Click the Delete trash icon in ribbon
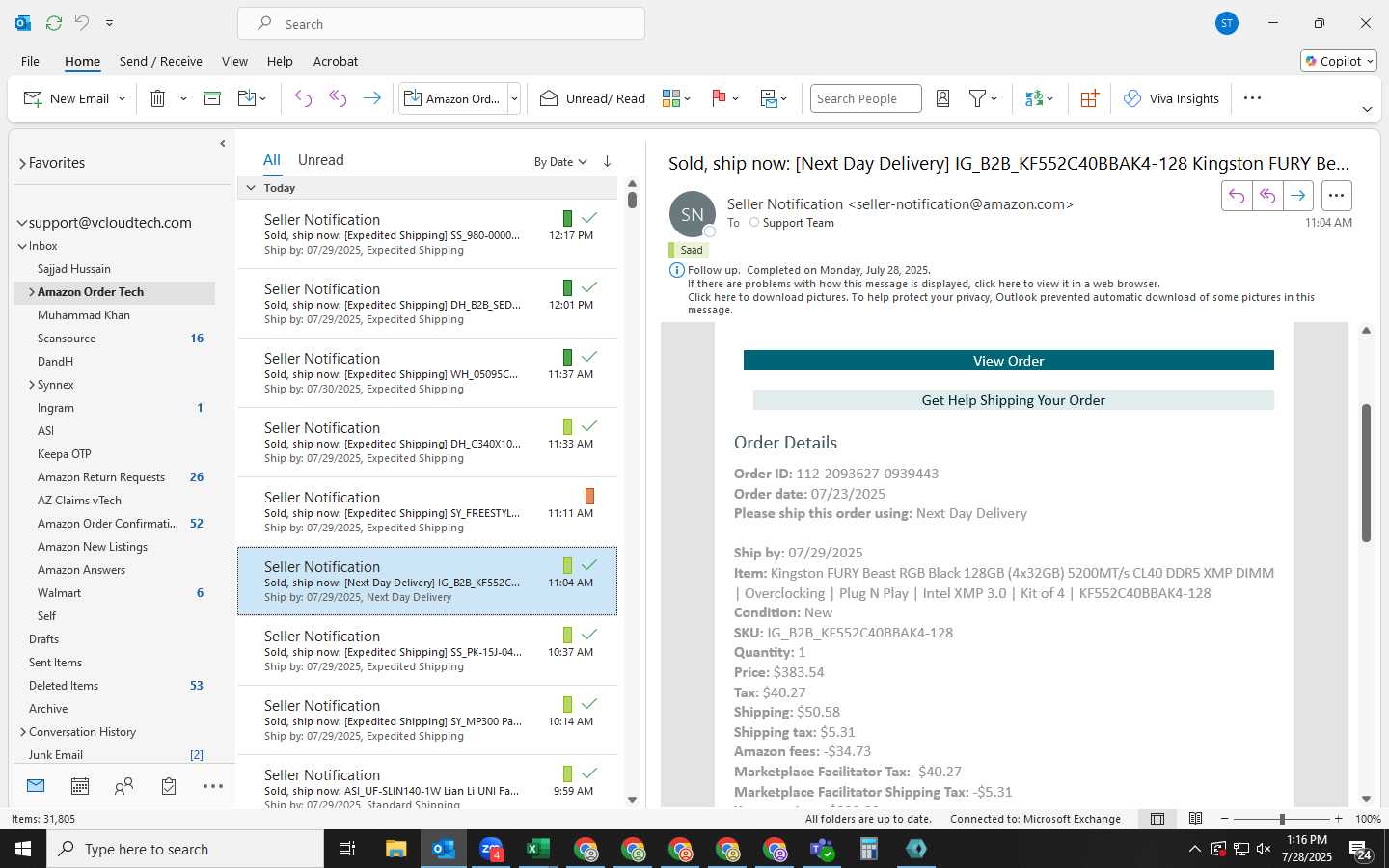 click(x=158, y=98)
